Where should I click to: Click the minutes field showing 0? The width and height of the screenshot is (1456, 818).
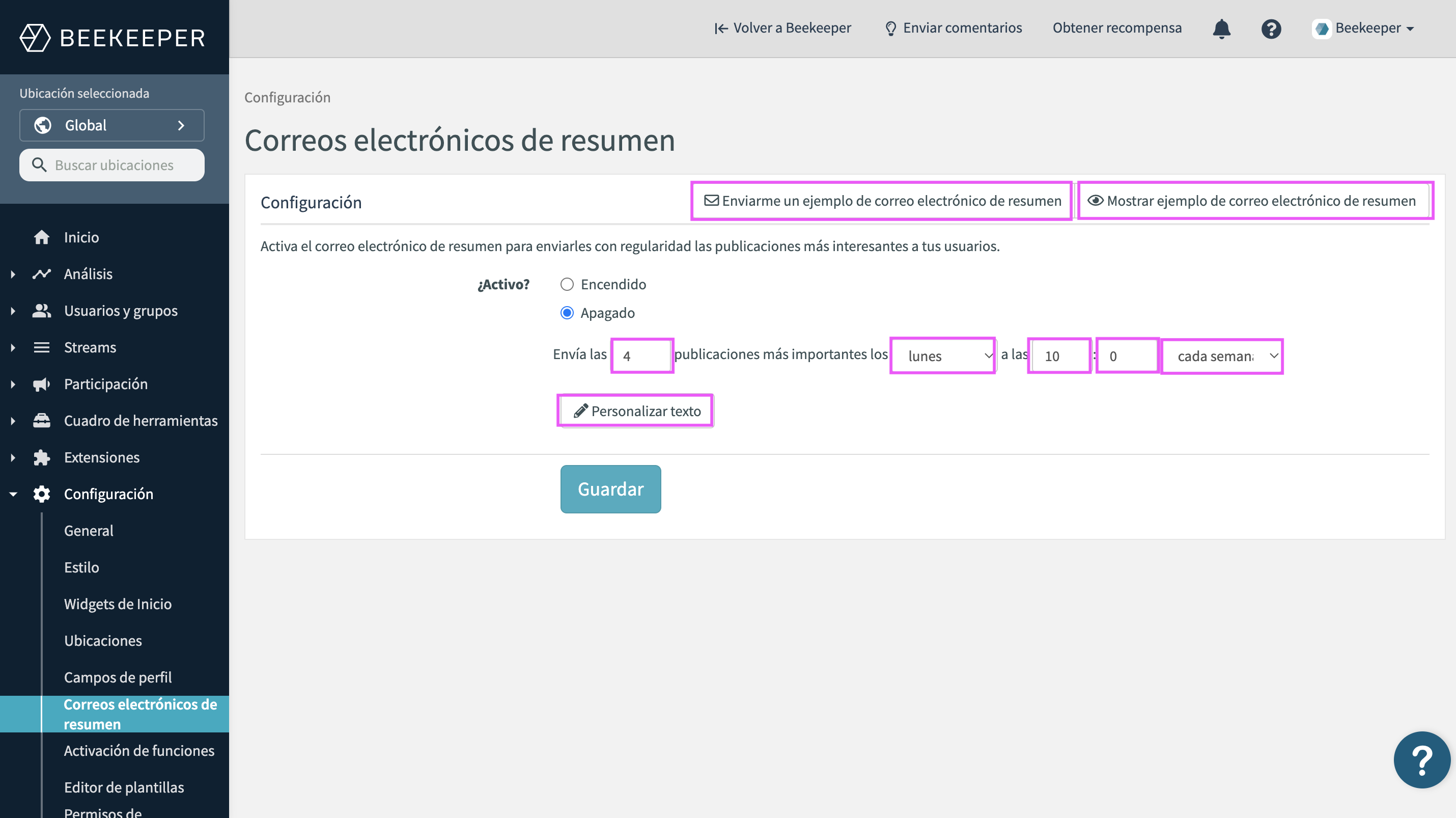pos(1127,356)
